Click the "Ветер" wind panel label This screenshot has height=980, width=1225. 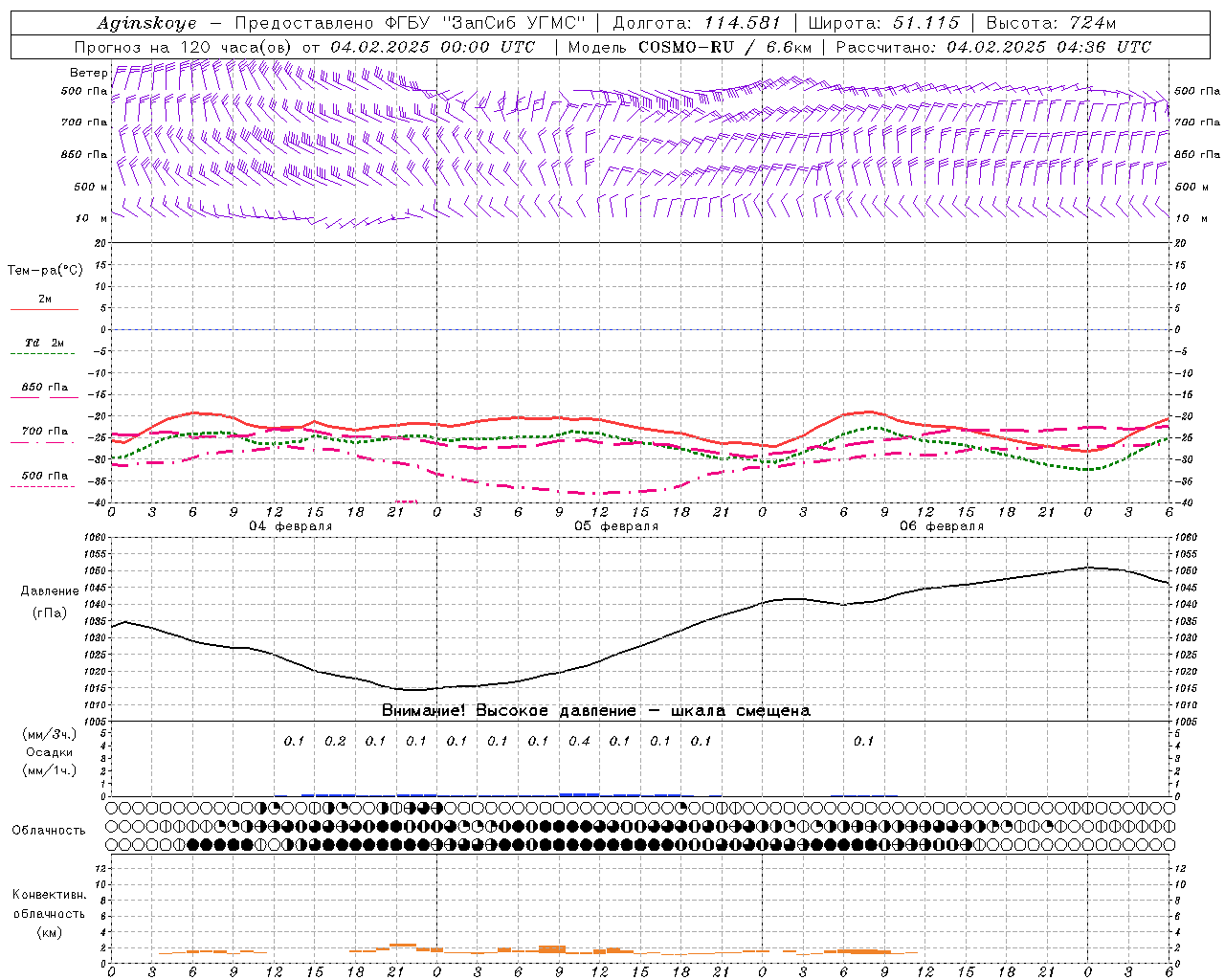(x=88, y=73)
